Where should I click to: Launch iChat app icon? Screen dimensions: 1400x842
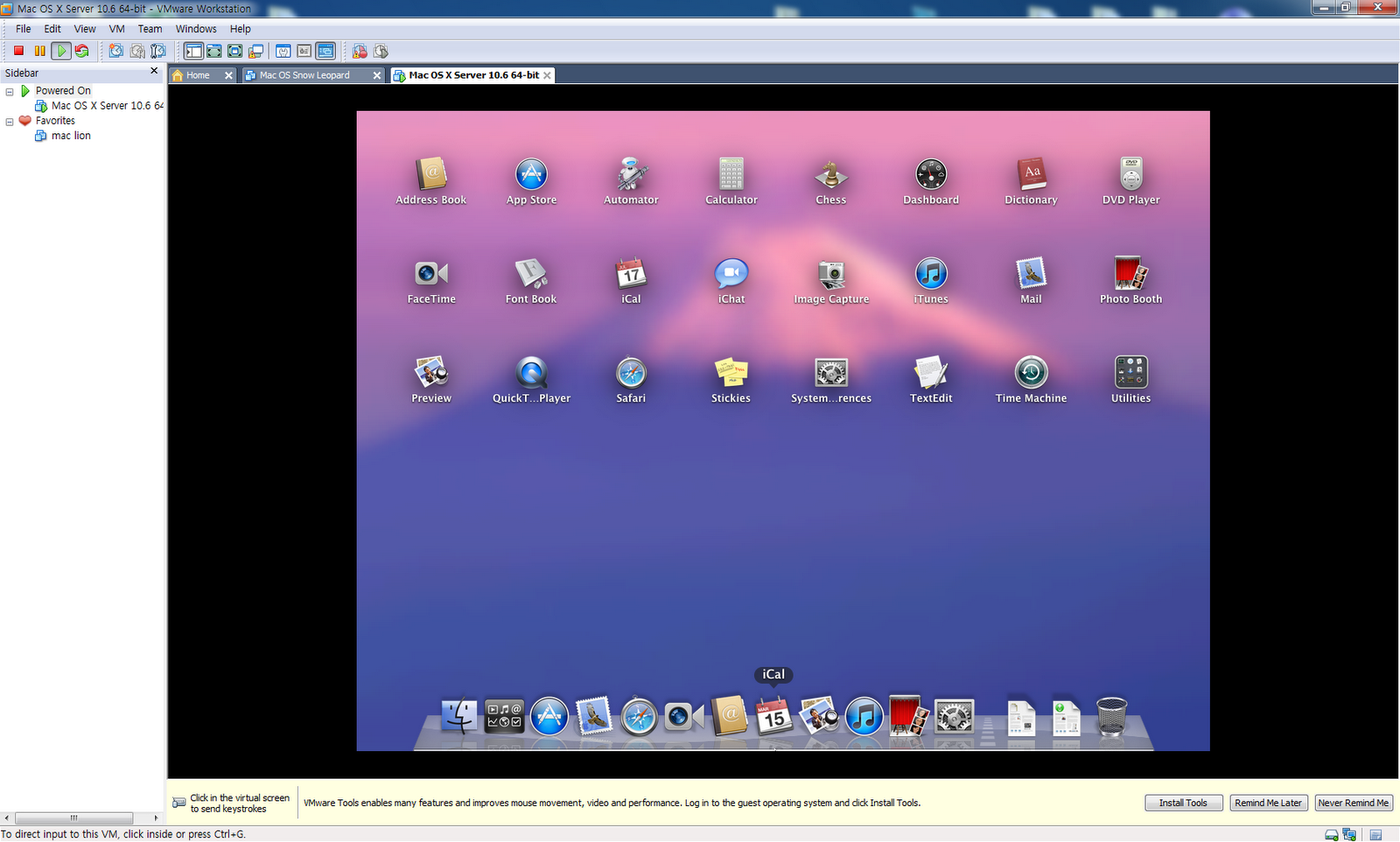point(731,279)
